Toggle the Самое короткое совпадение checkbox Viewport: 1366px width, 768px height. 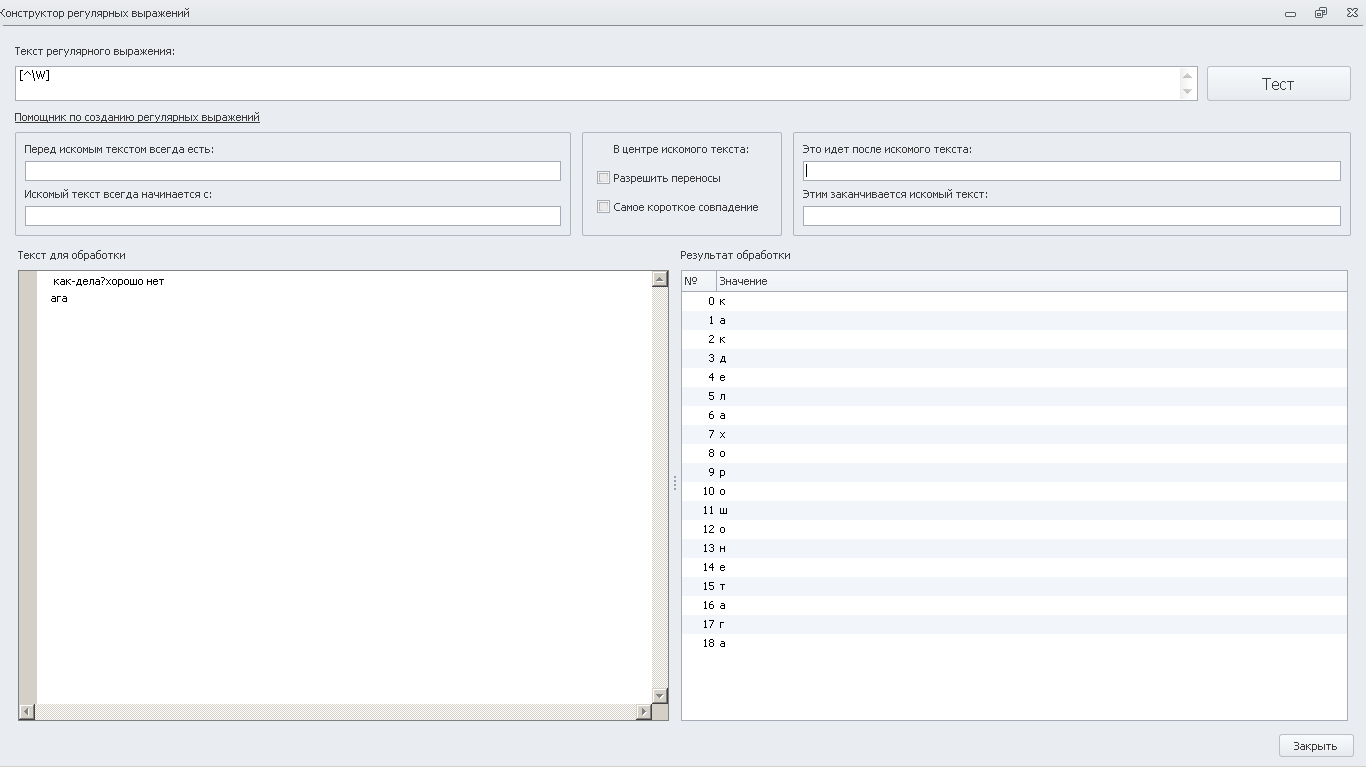click(603, 207)
